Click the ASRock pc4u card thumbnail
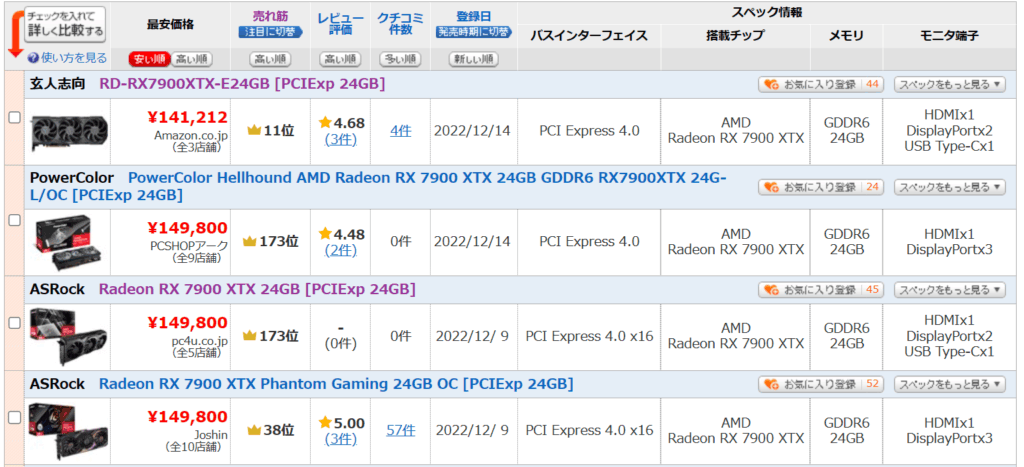 point(69,337)
